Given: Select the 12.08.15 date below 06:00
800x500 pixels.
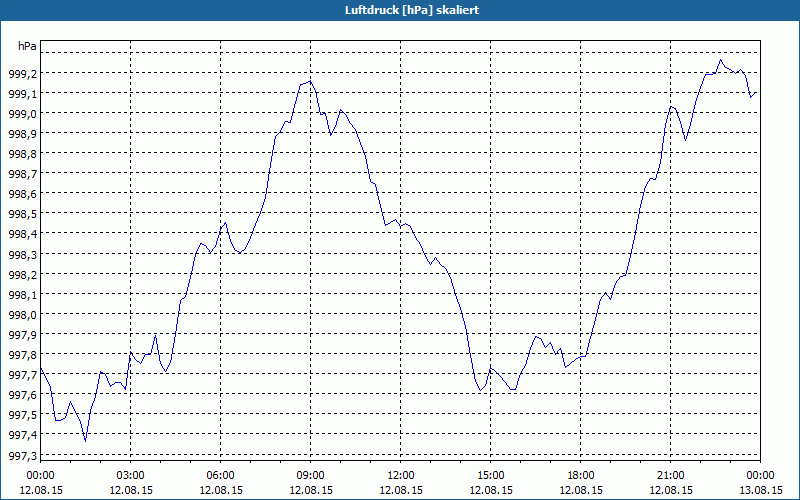Looking at the screenshot, I should [x=220, y=490].
